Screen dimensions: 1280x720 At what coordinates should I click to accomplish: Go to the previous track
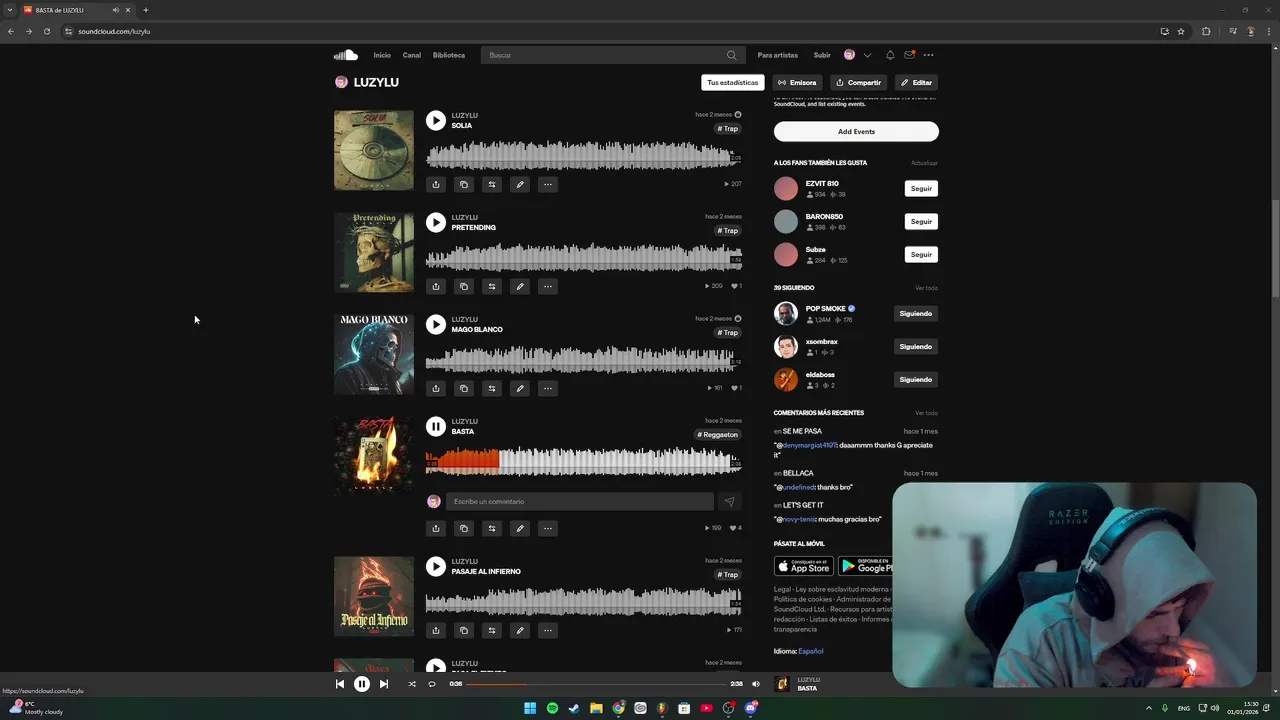(x=340, y=684)
